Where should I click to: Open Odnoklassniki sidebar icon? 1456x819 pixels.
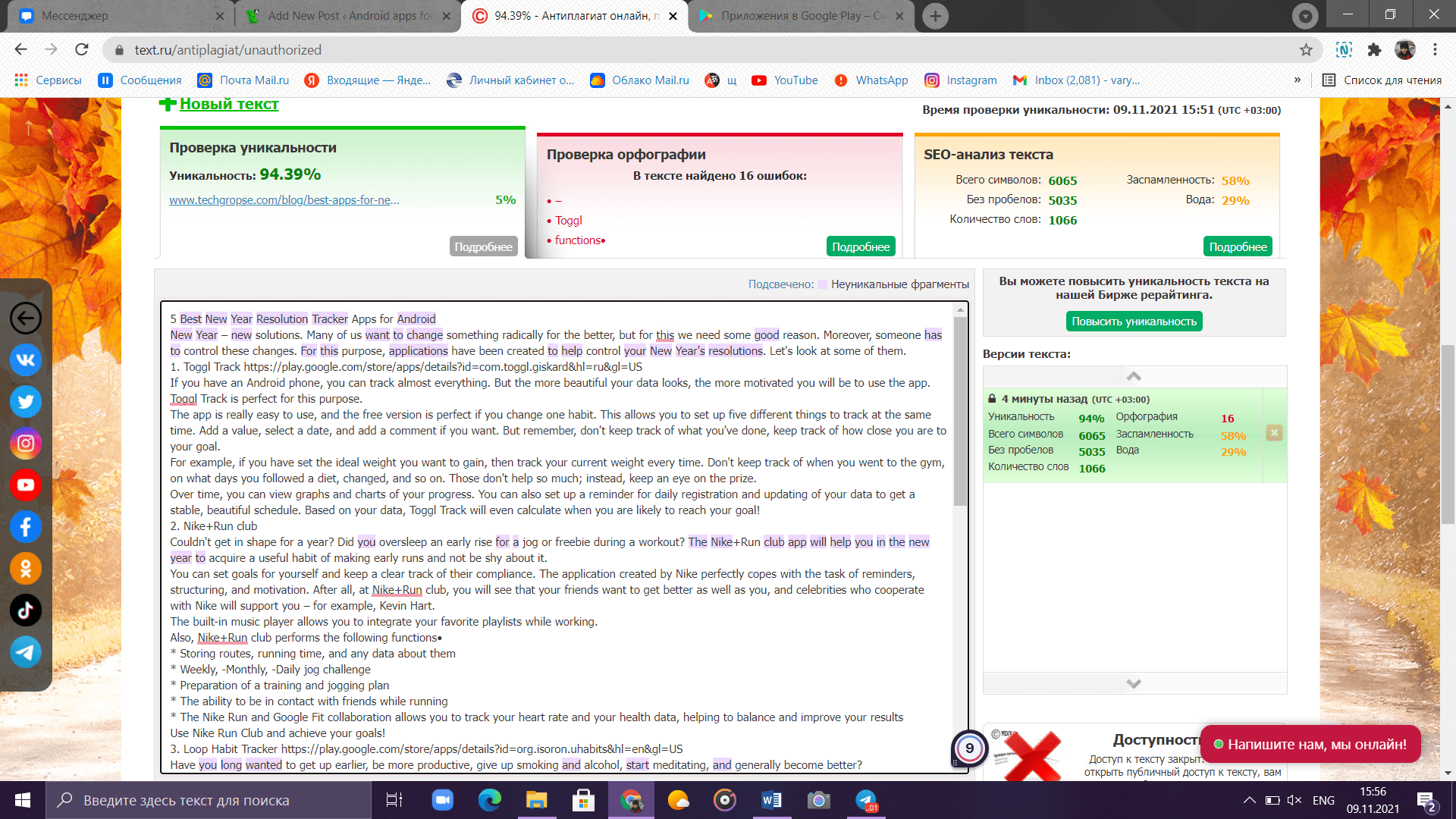click(26, 568)
